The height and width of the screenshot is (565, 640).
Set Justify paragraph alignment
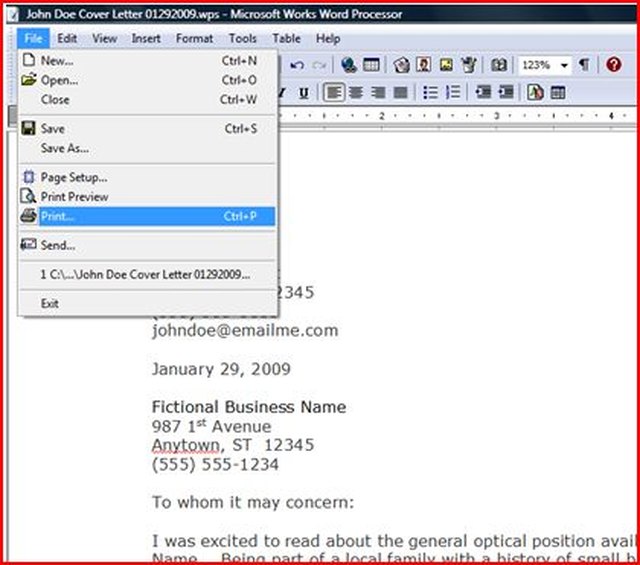[400, 93]
